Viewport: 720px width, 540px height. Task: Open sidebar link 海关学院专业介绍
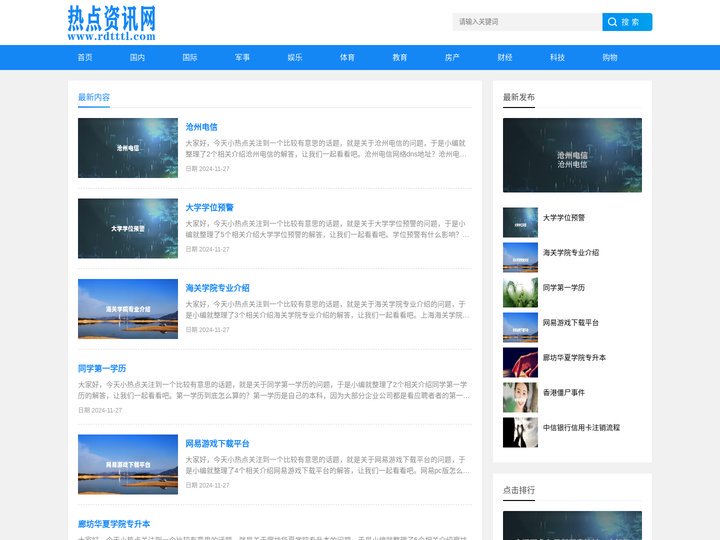click(571, 253)
